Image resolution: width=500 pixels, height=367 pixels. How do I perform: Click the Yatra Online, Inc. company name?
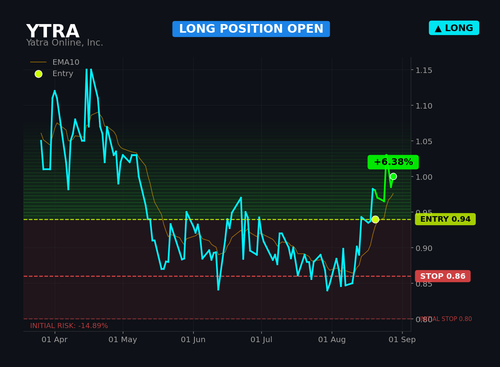65,43
